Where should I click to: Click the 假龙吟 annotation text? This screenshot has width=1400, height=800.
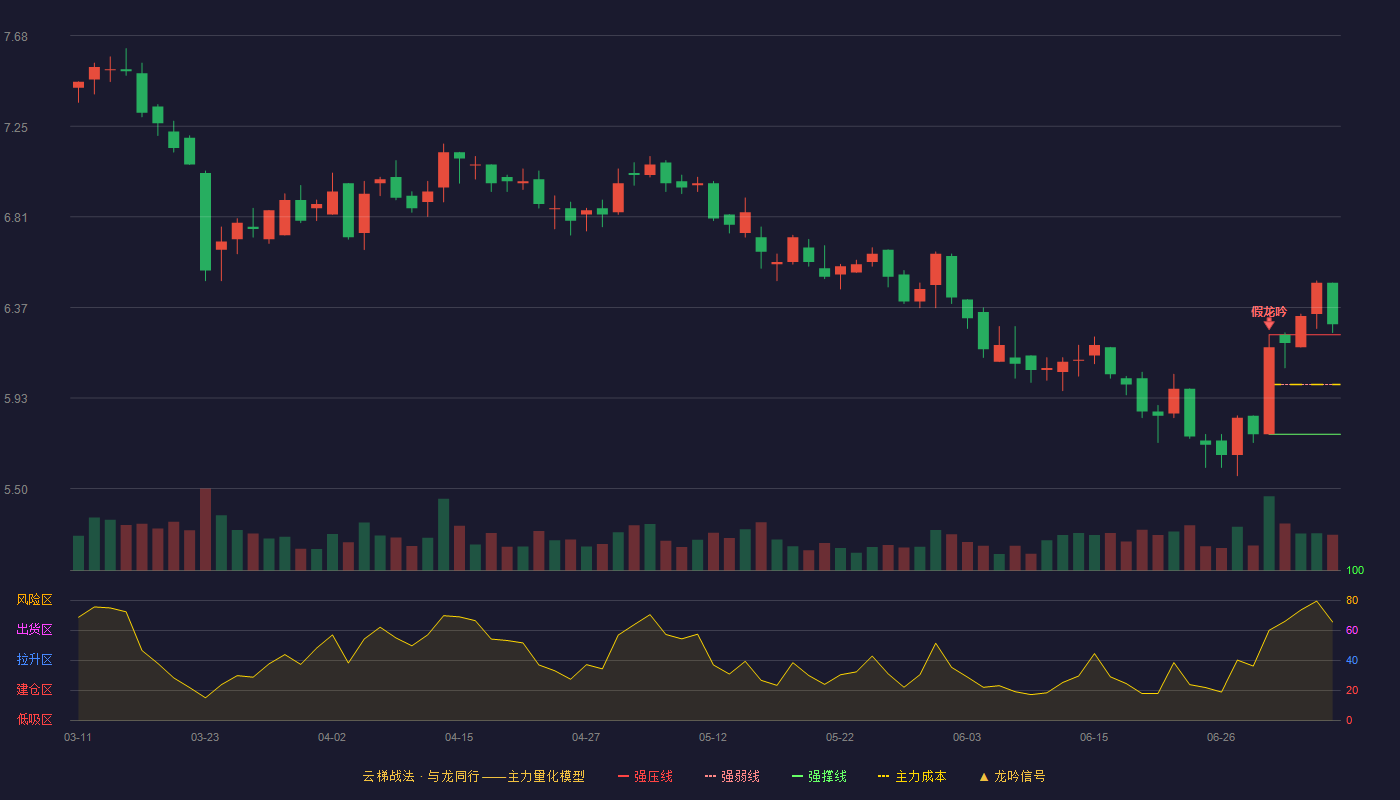pyautogui.click(x=1269, y=311)
